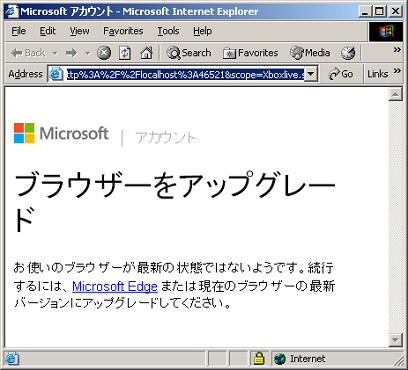
Task: Expand the Links bar overflow chevron
Action: [397, 71]
